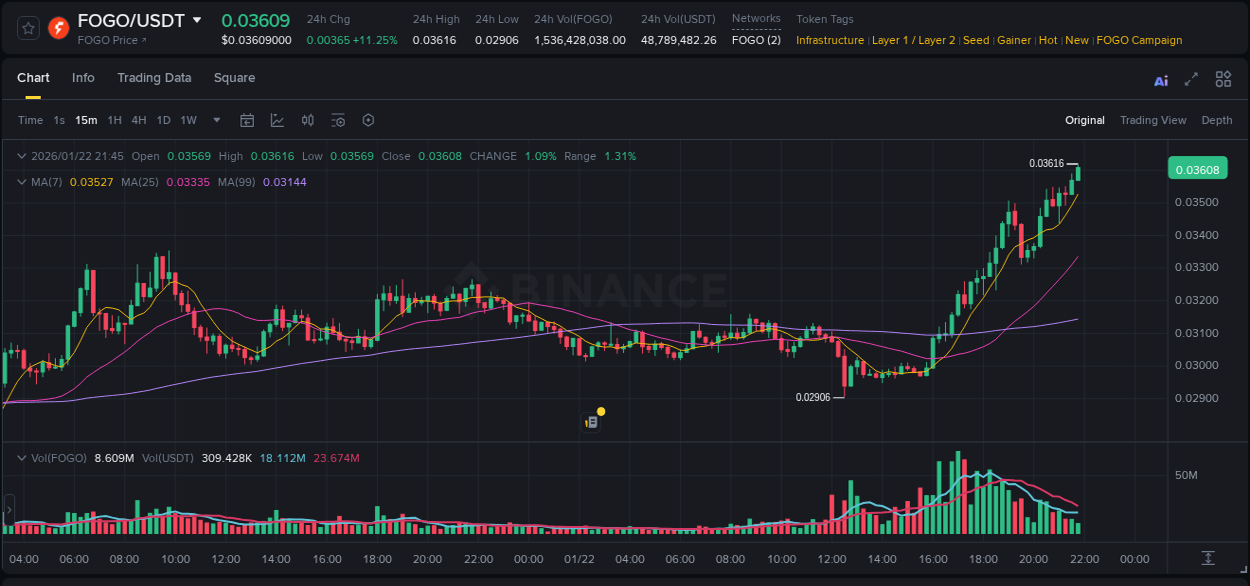Open the FOGO Campaign link
Viewport: 1250px width, 586px height.
(1139, 40)
